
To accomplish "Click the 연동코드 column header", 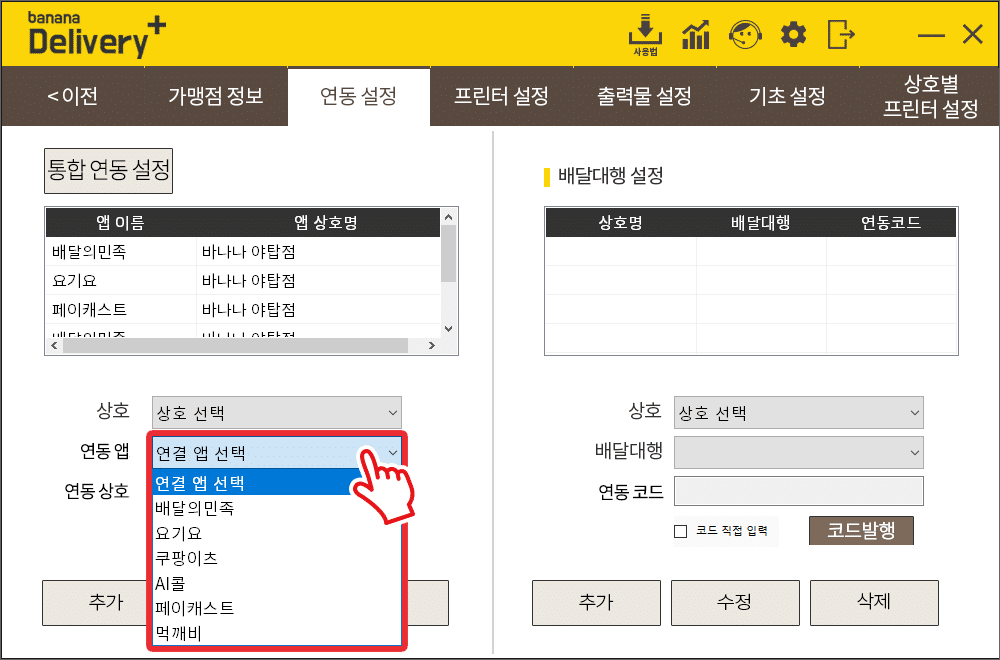I will [891, 223].
